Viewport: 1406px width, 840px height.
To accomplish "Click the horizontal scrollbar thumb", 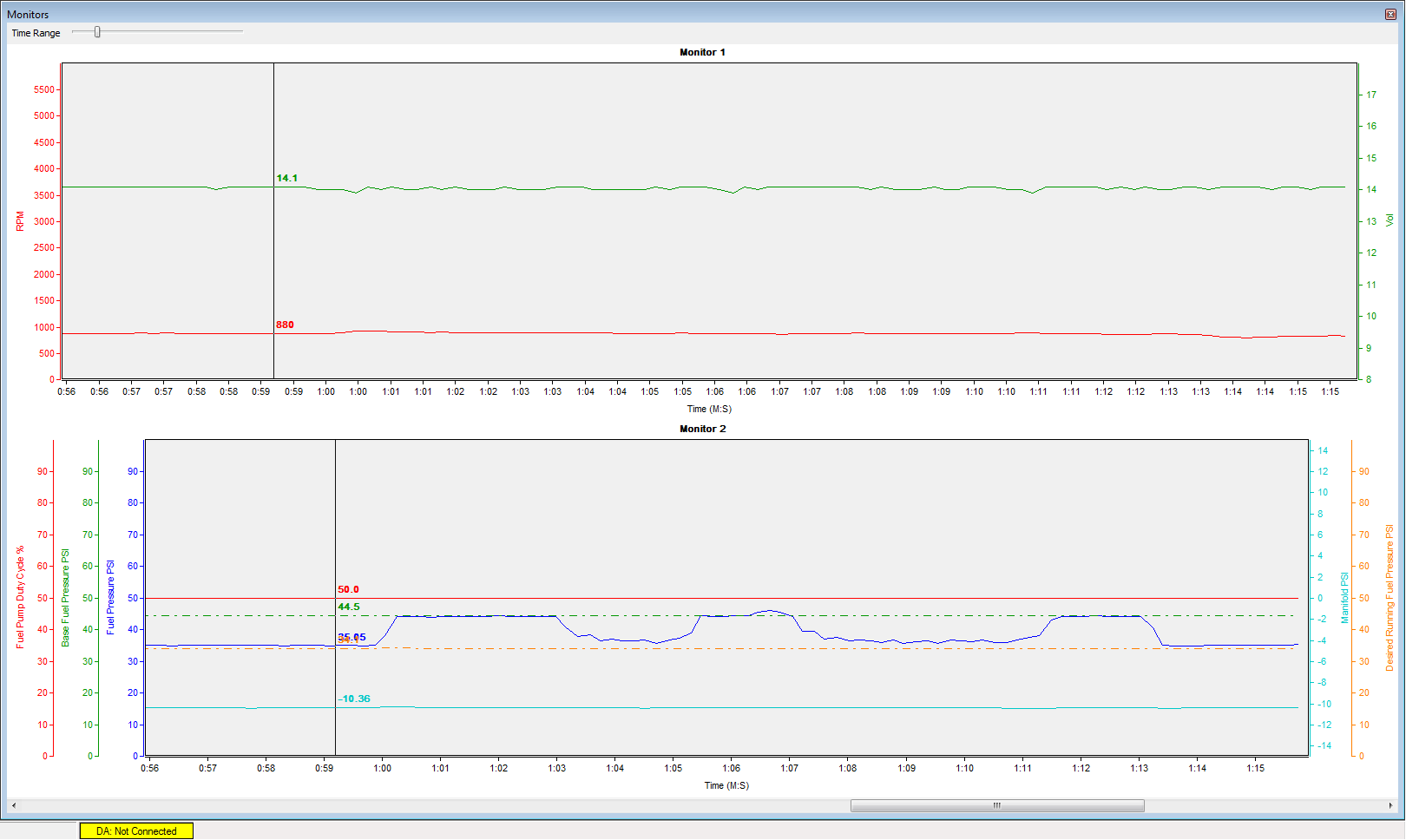I will pyautogui.click(x=997, y=805).
